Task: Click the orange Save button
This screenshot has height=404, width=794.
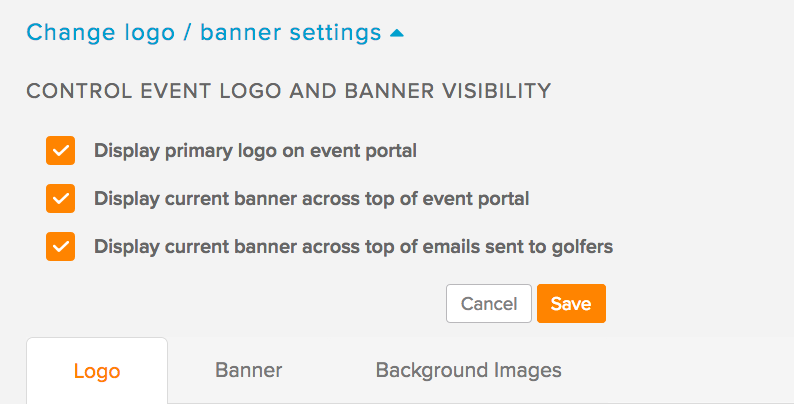Action: pos(571,303)
